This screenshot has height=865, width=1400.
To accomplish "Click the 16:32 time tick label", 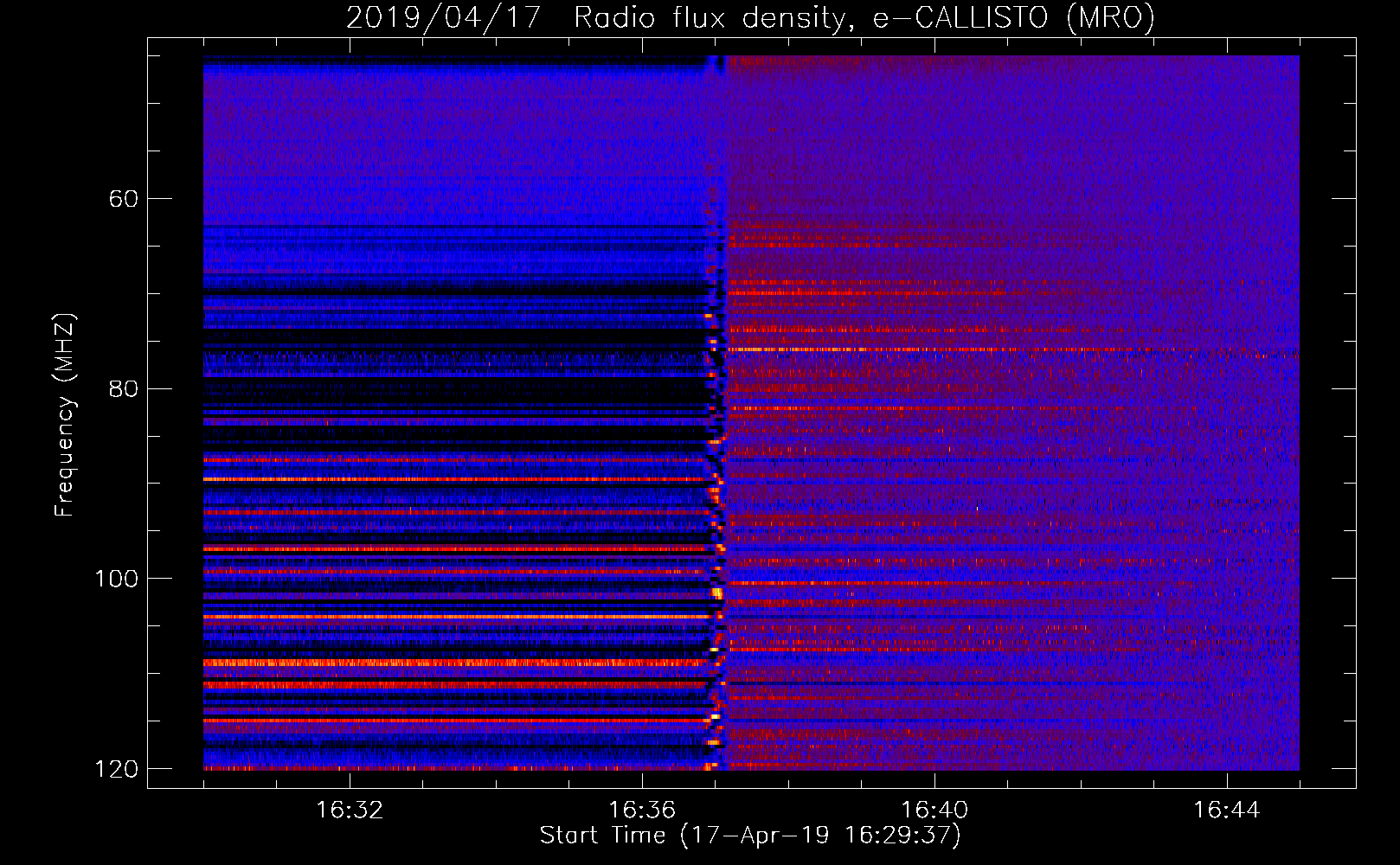I will (350, 810).
